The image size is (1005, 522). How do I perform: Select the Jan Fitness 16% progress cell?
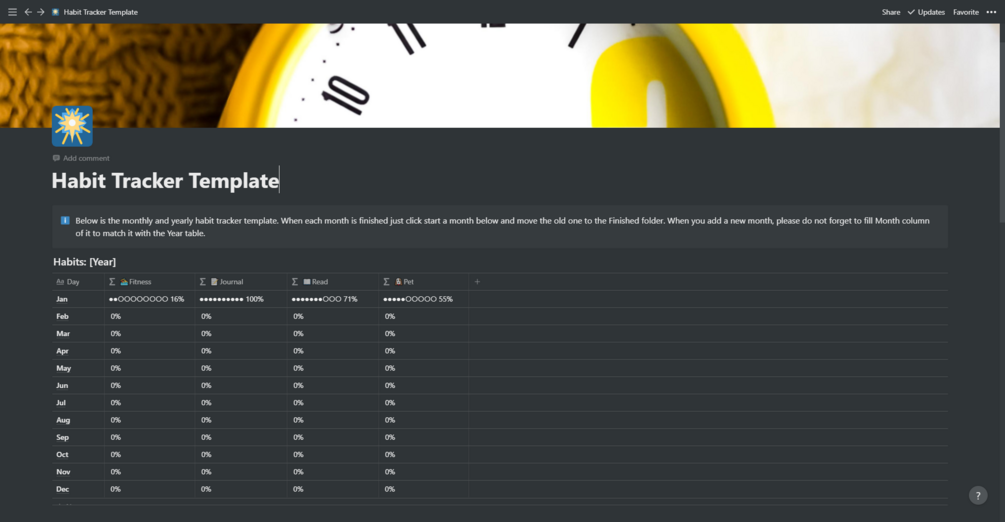pyautogui.click(x=149, y=299)
